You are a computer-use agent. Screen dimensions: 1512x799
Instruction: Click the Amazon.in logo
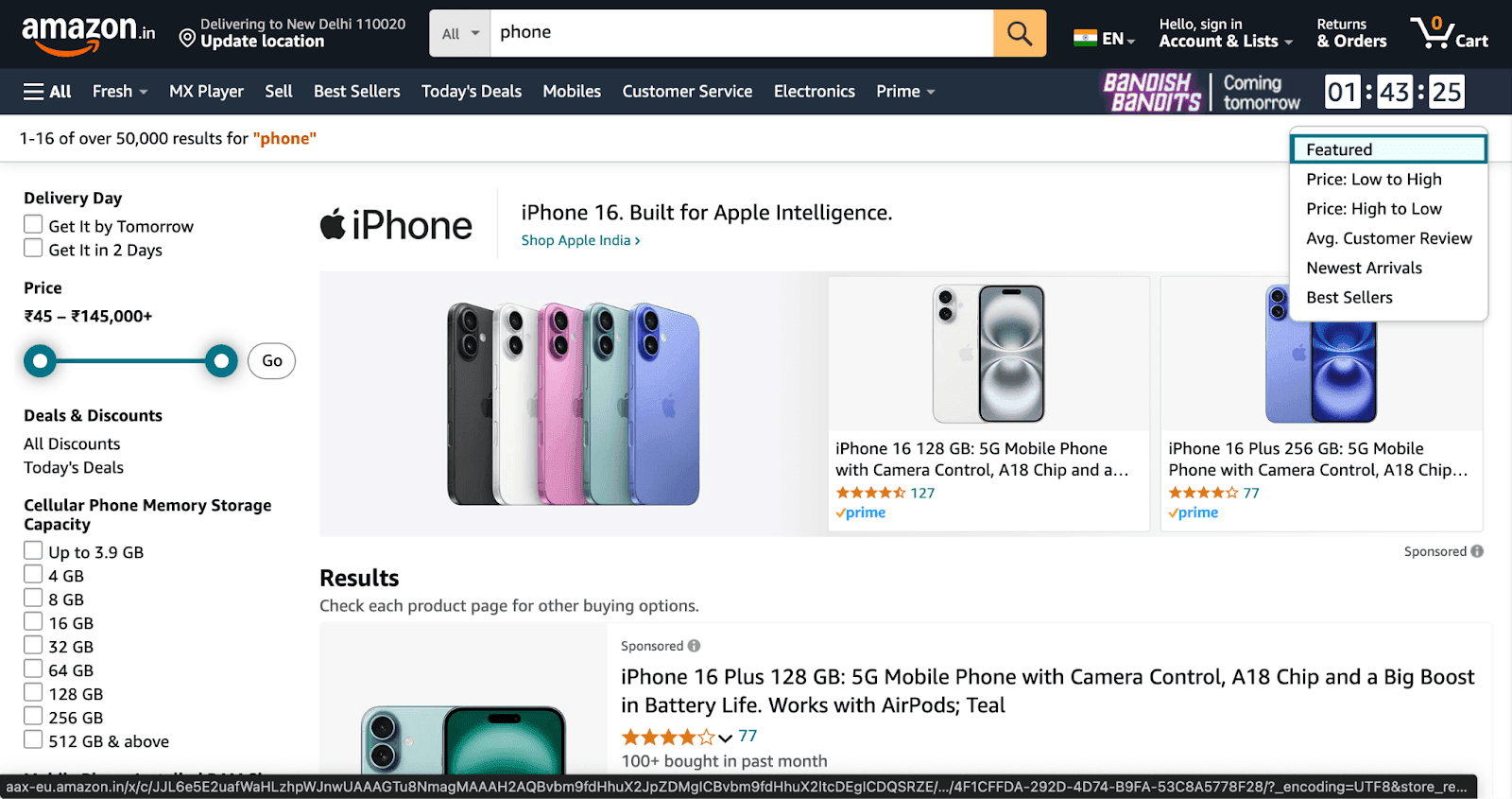click(88, 33)
